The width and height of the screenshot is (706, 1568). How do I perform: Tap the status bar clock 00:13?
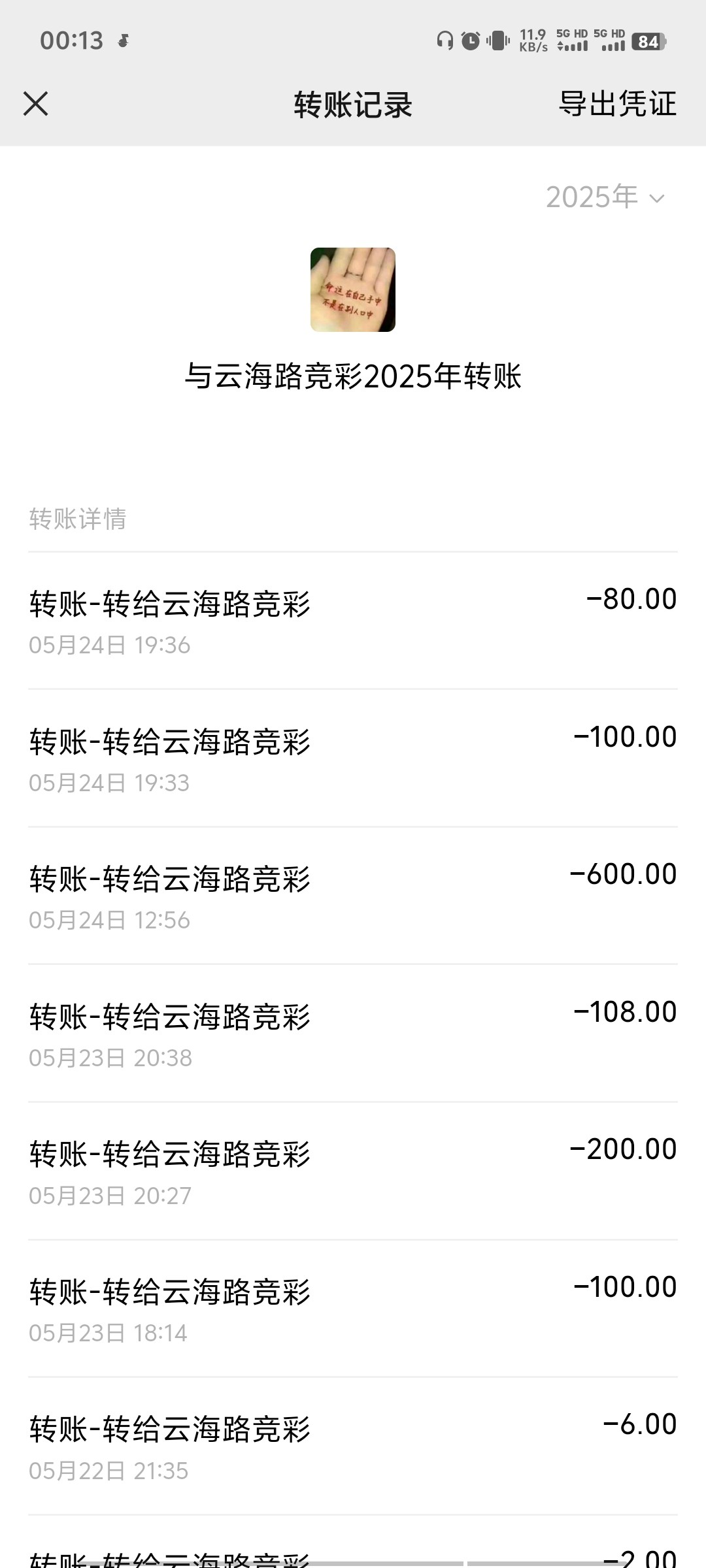coord(71,41)
